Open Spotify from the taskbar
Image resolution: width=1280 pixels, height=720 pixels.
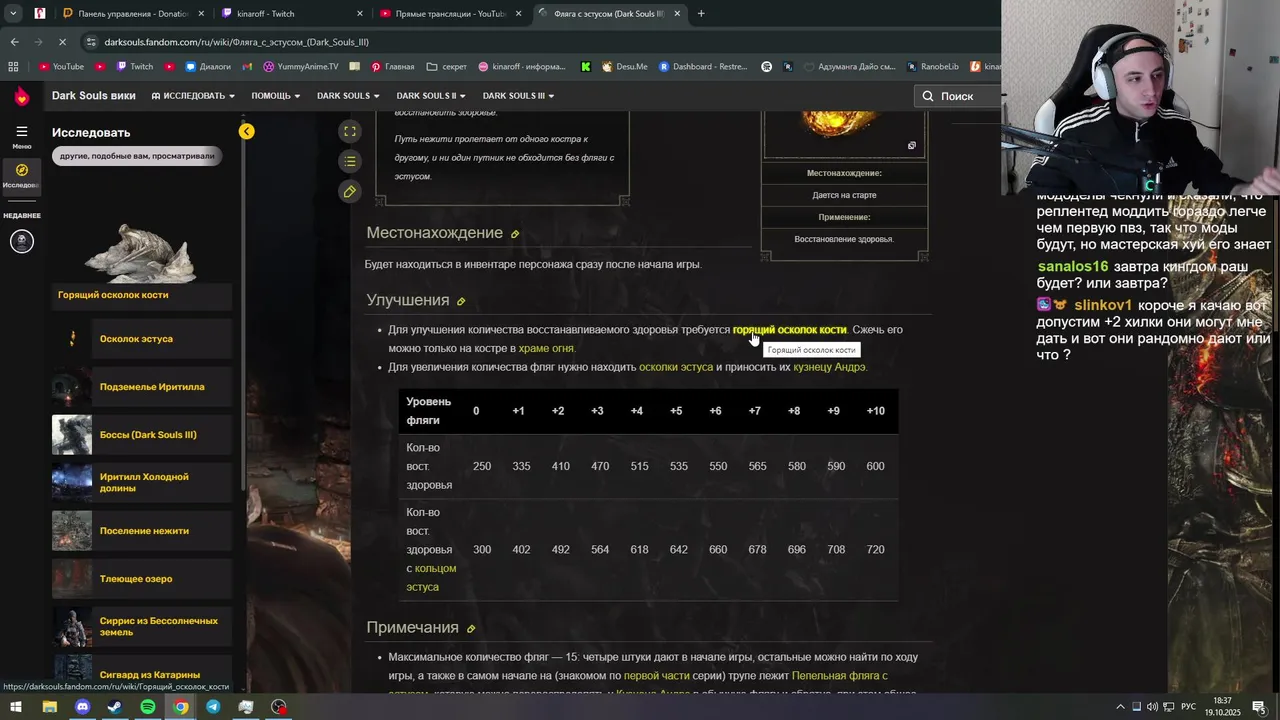click(148, 707)
